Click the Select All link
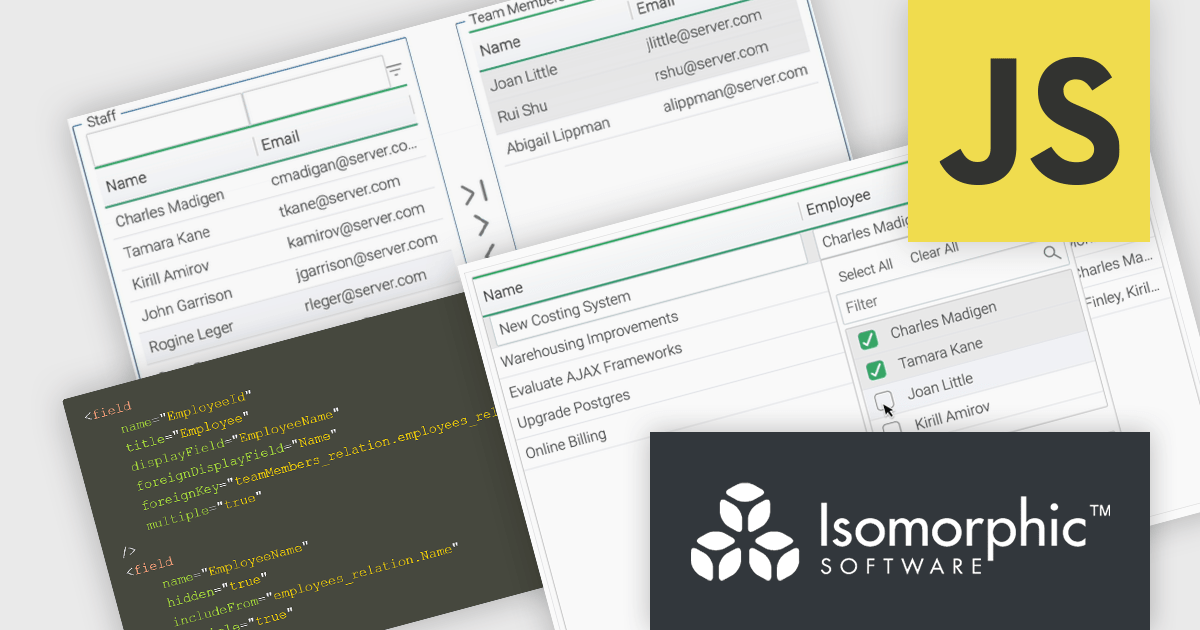The height and width of the screenshot is (630, 1200). [865, 271]
